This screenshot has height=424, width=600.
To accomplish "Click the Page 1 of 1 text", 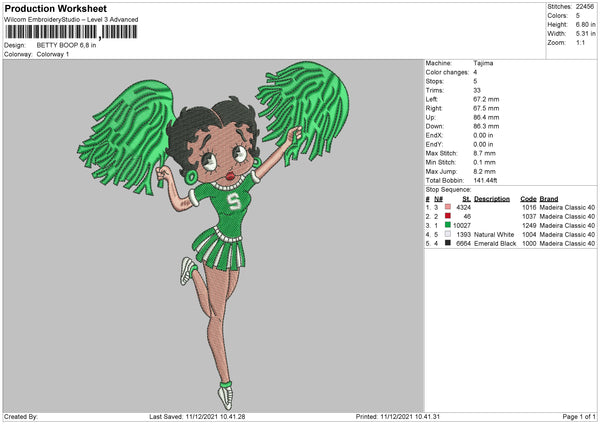I will point(579,416).
